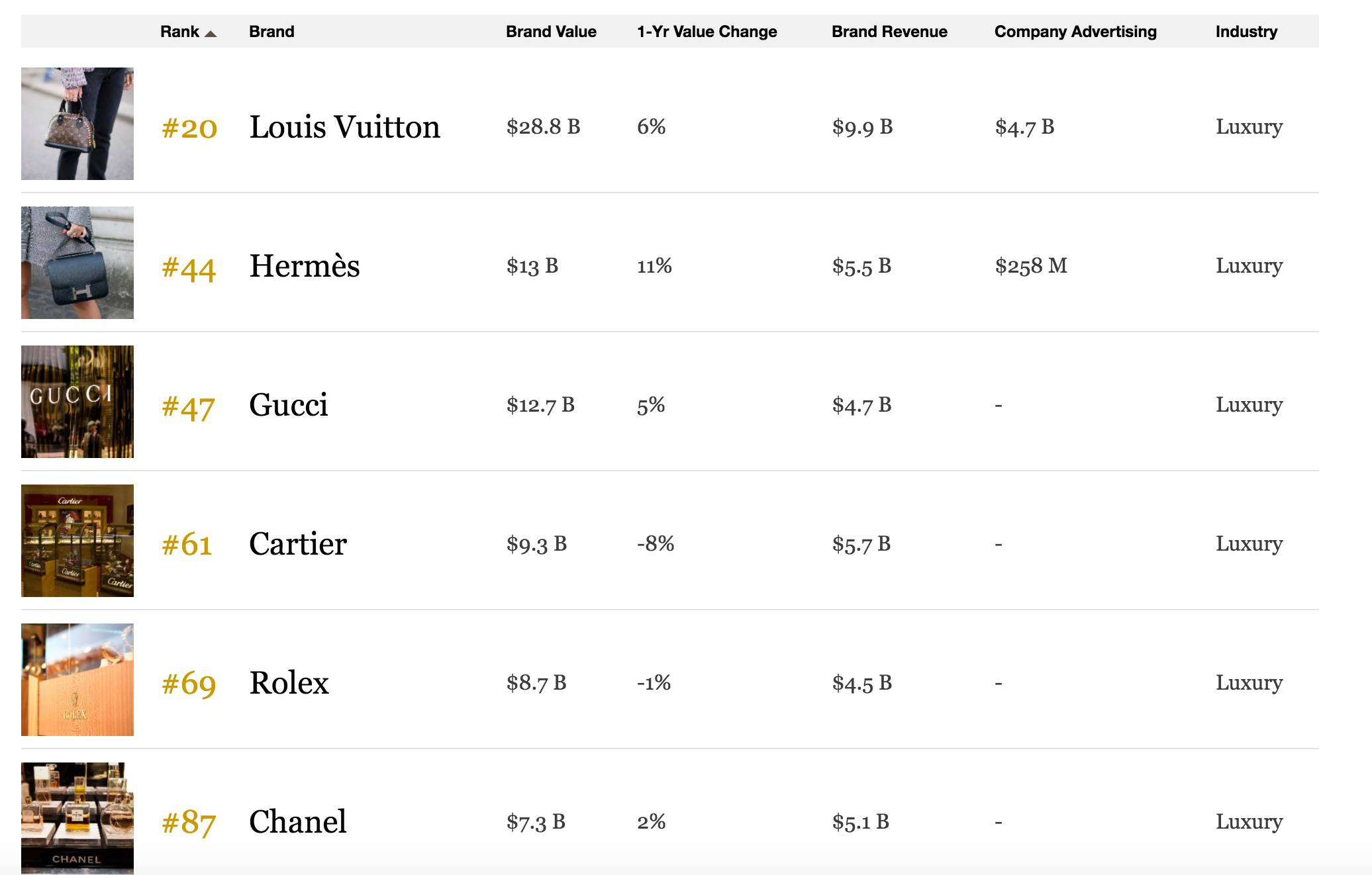Screen dimensions: 1372x875
Task: Sort by Brand Revenue header
Action: 889,32
